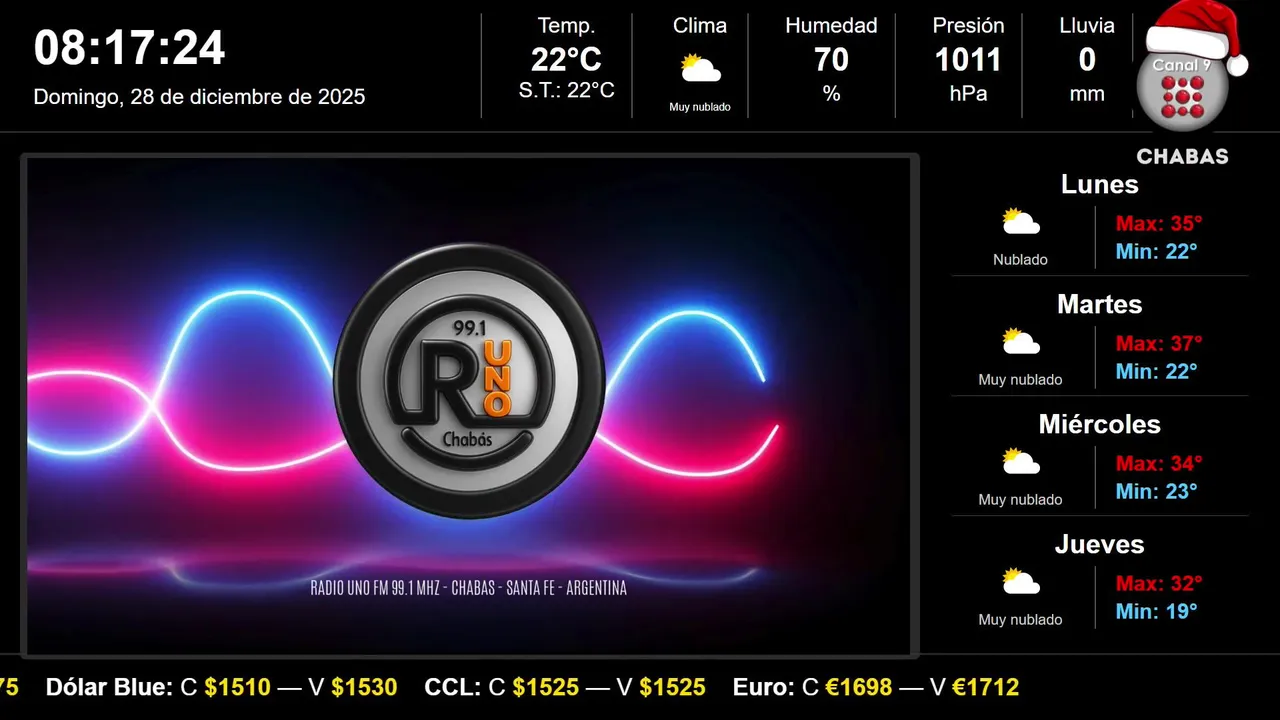Click the Jueves forecast weather icon
1280x720 pixels.
(1021, 582)
